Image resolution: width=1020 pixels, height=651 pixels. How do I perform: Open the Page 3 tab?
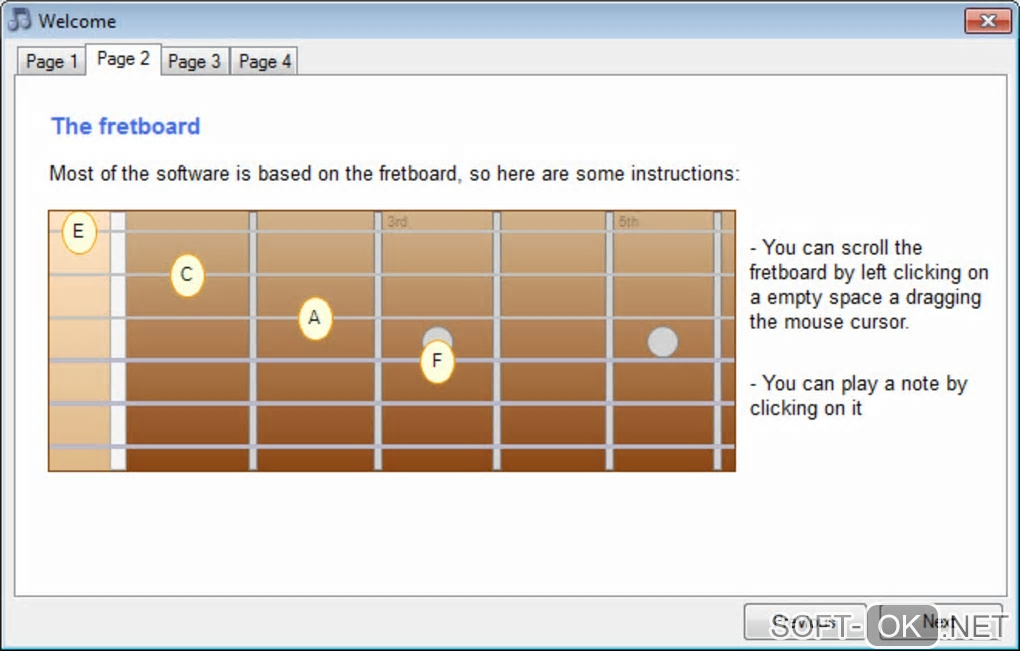(194, 62)
